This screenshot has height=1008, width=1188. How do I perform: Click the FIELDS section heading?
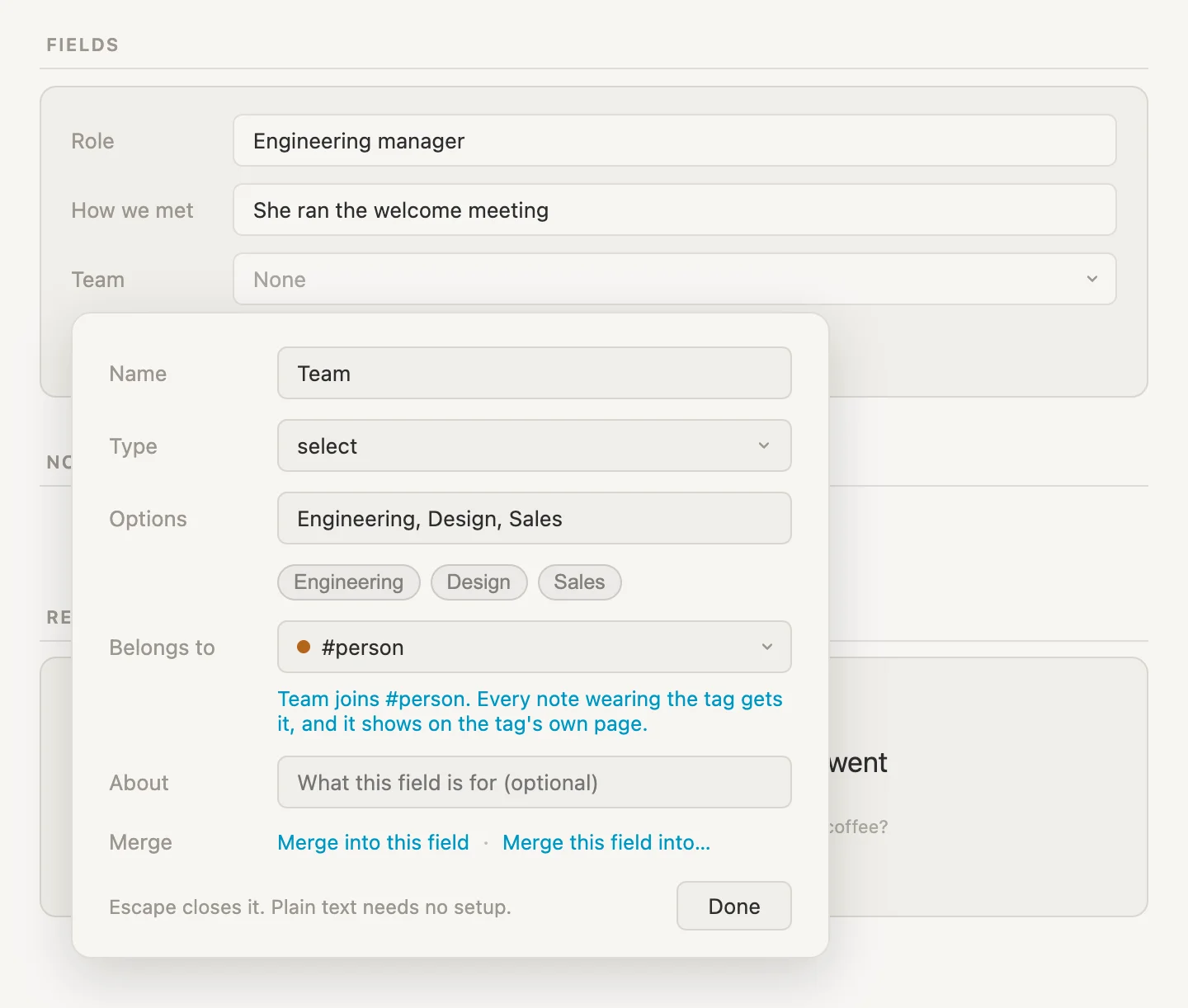coord(82,45)
